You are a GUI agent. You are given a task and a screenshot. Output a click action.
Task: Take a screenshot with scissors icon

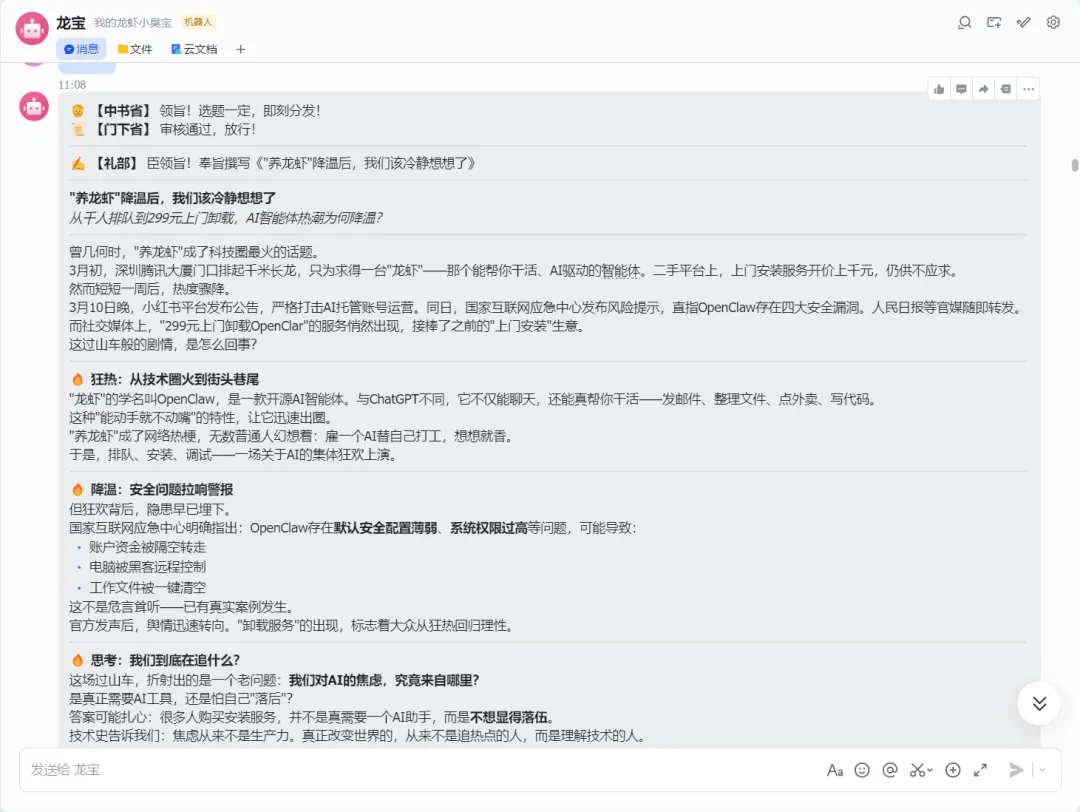917,770
